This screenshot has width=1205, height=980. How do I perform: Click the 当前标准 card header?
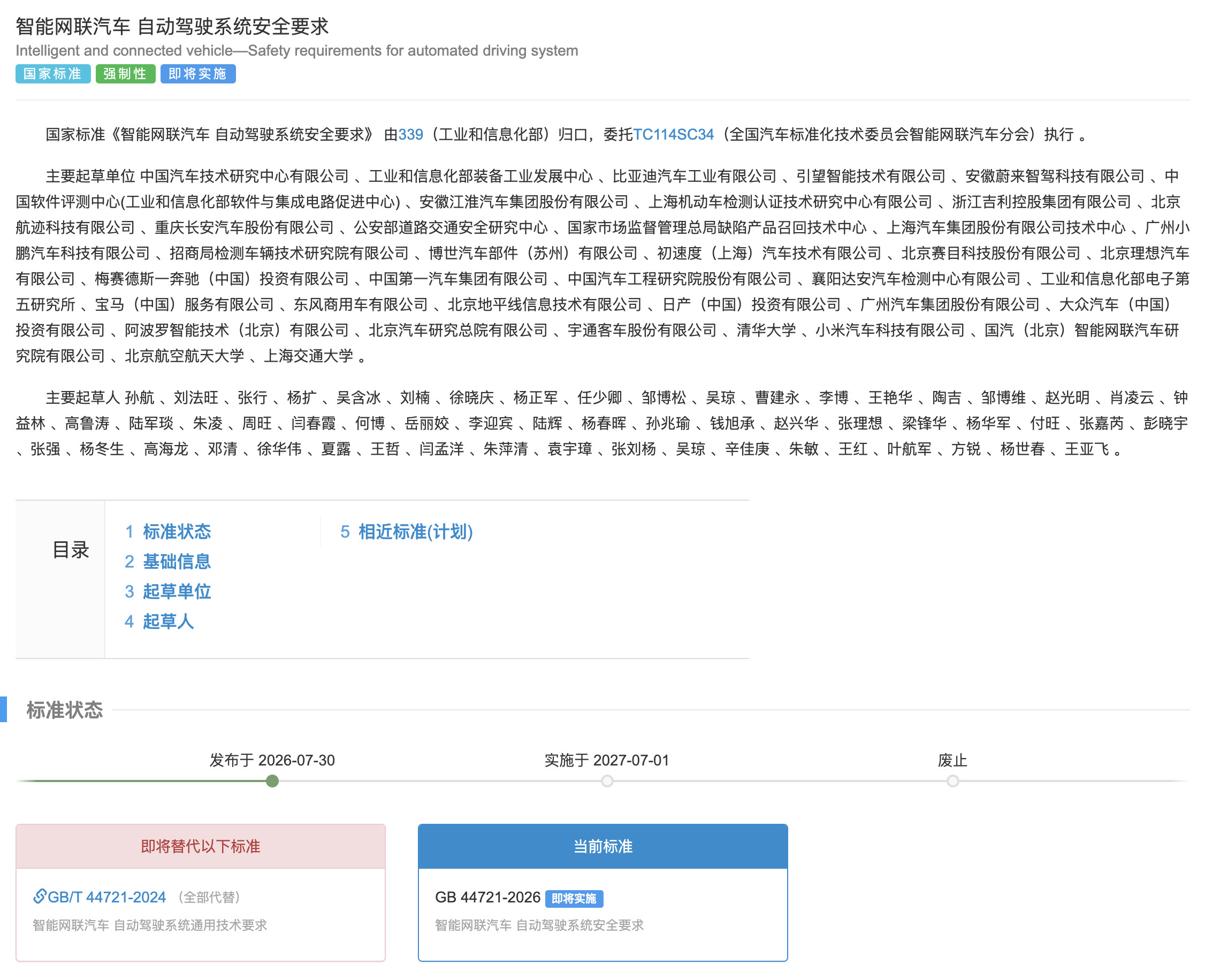pos(602,846)
